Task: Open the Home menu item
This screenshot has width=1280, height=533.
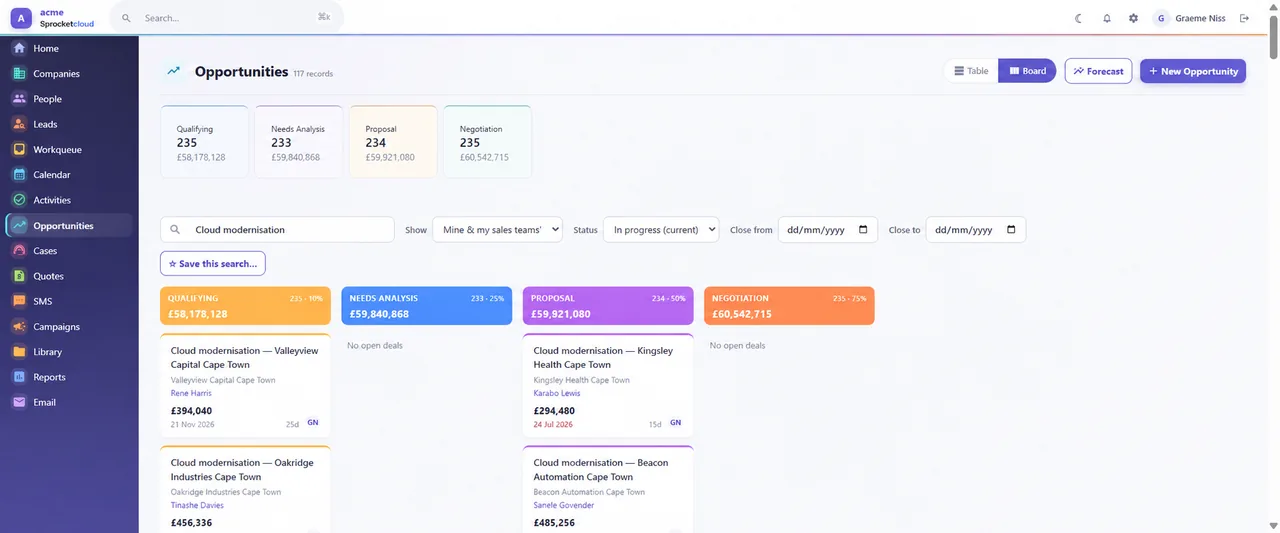Action: coord(69,48)
